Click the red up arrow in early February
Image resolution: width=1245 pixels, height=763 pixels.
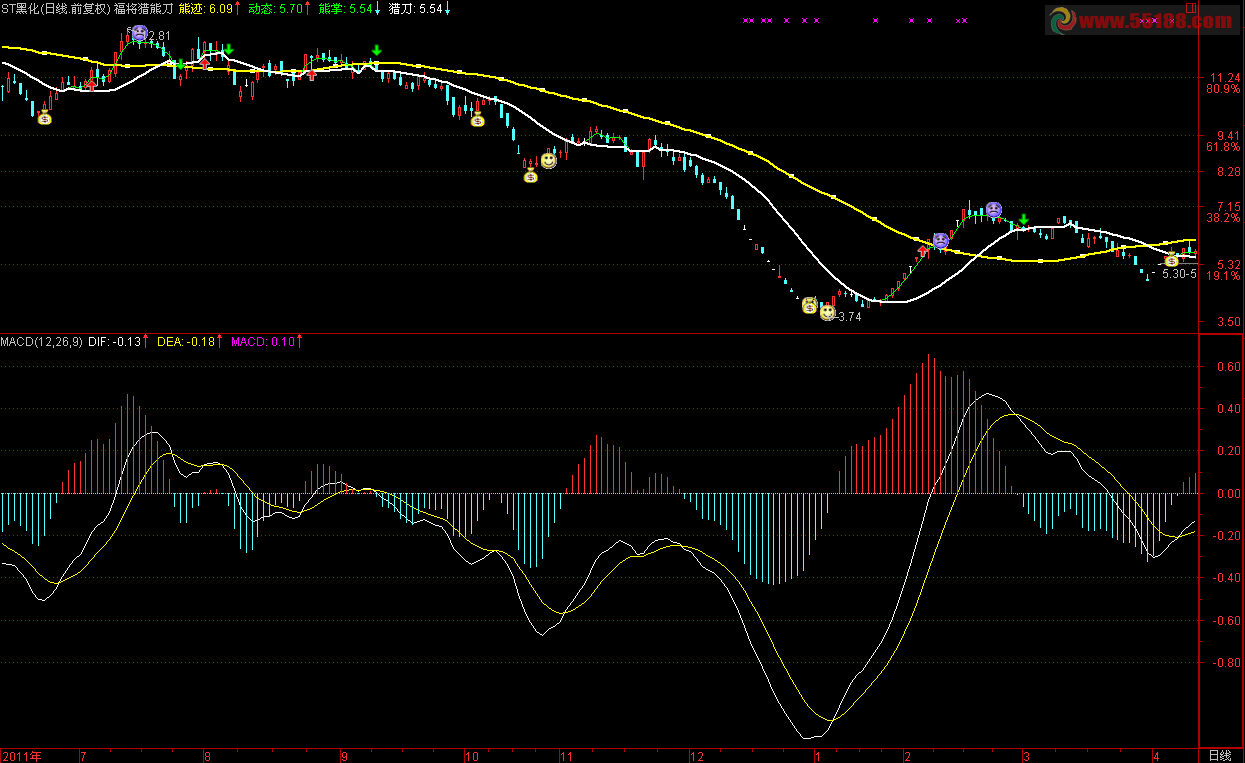923,250
